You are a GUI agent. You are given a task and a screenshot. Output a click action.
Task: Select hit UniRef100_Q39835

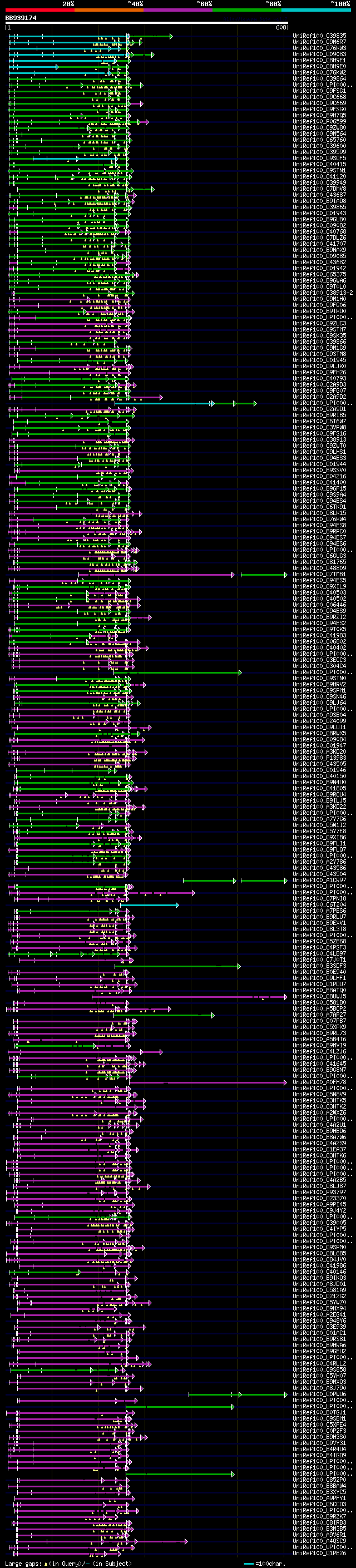(319, 36)
